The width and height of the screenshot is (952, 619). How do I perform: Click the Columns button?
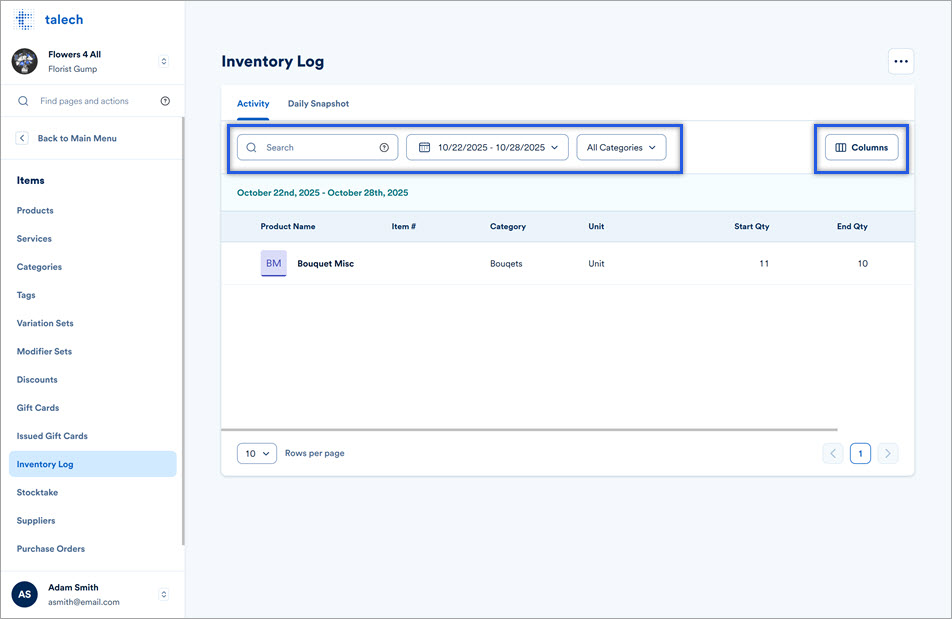coord(862,147)
